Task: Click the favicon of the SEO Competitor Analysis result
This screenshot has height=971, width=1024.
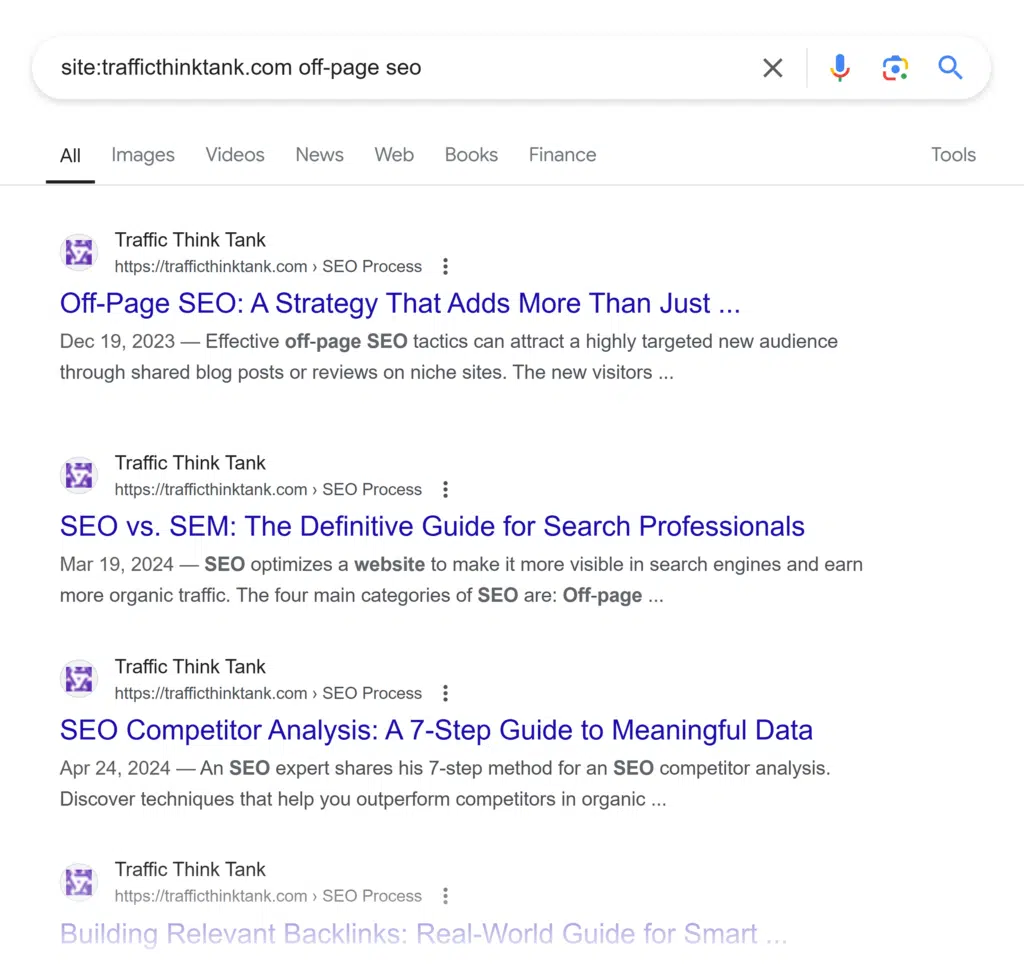Action: (79, 680)
